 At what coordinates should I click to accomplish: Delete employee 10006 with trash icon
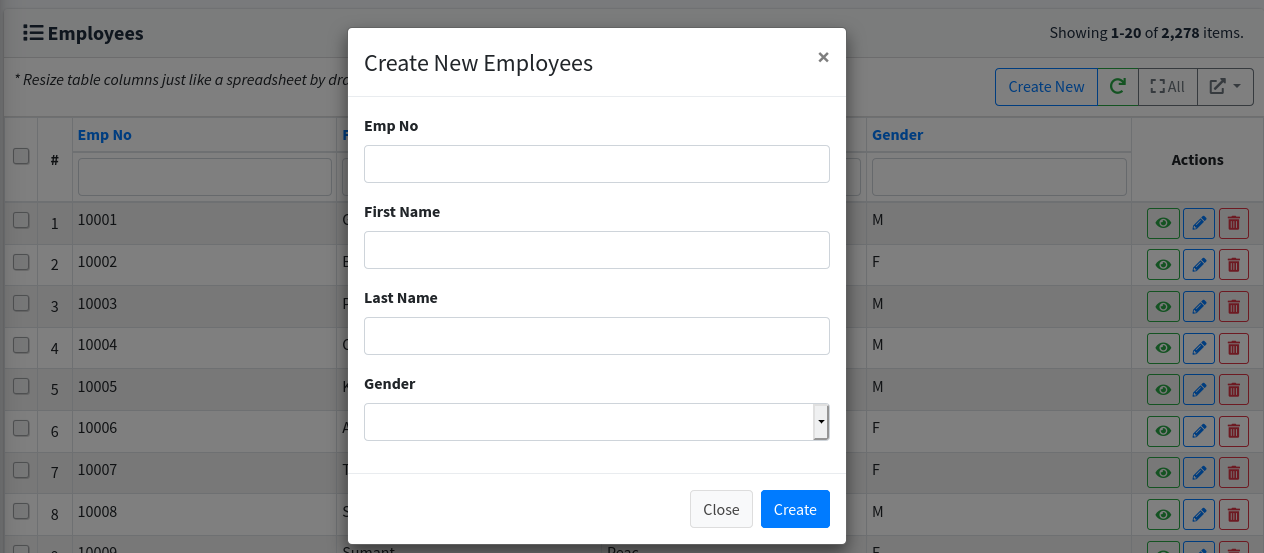(1233, 432)
